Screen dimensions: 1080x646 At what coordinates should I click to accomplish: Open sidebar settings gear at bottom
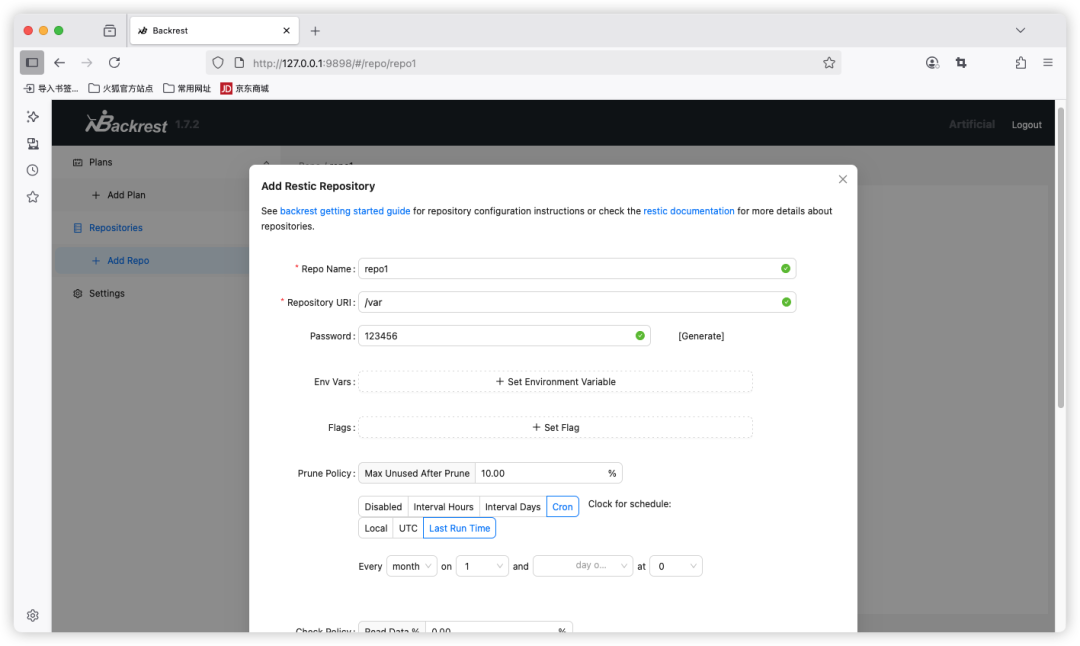[32, 615]
